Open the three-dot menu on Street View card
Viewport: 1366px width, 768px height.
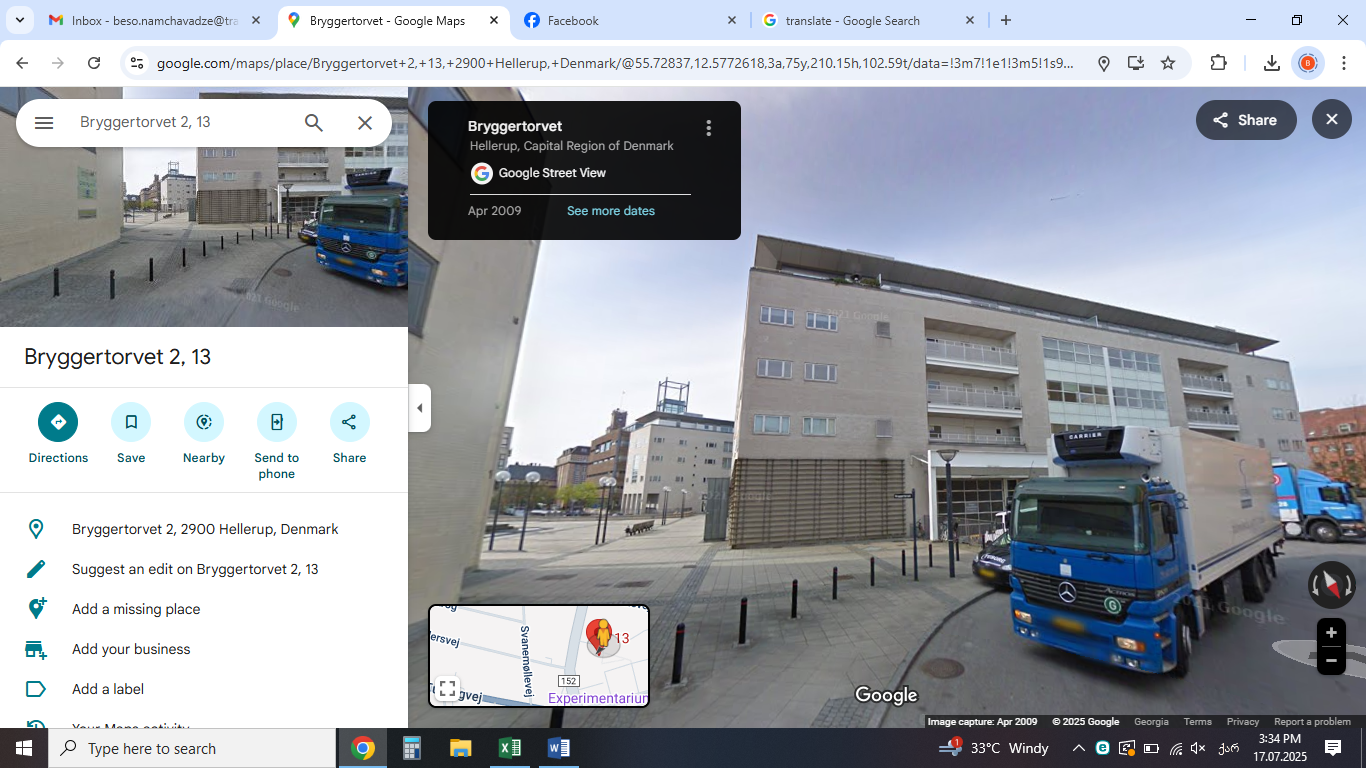708,128
